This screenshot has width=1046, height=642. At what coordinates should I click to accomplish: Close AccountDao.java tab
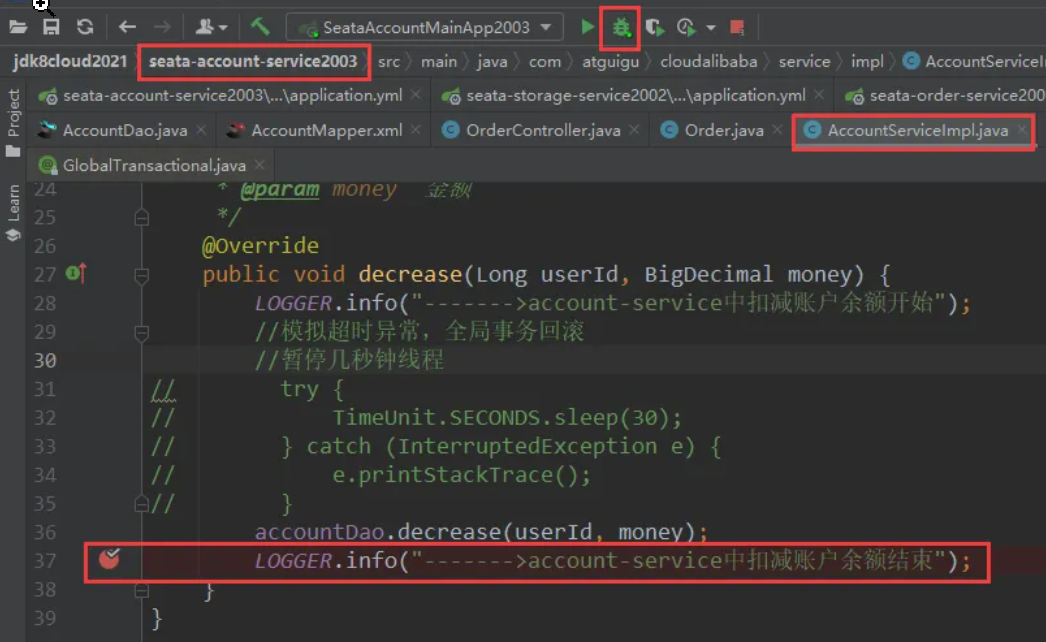tap(201, 130)
